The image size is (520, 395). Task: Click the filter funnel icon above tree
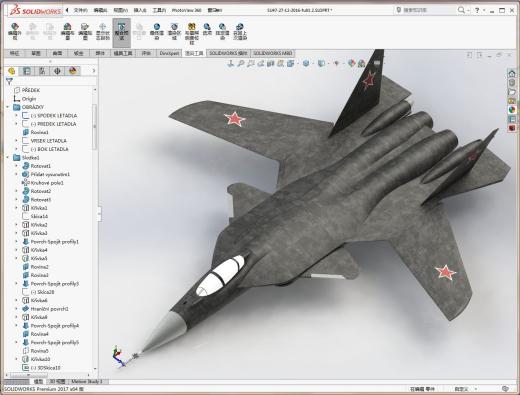click(x=9, y=81)
